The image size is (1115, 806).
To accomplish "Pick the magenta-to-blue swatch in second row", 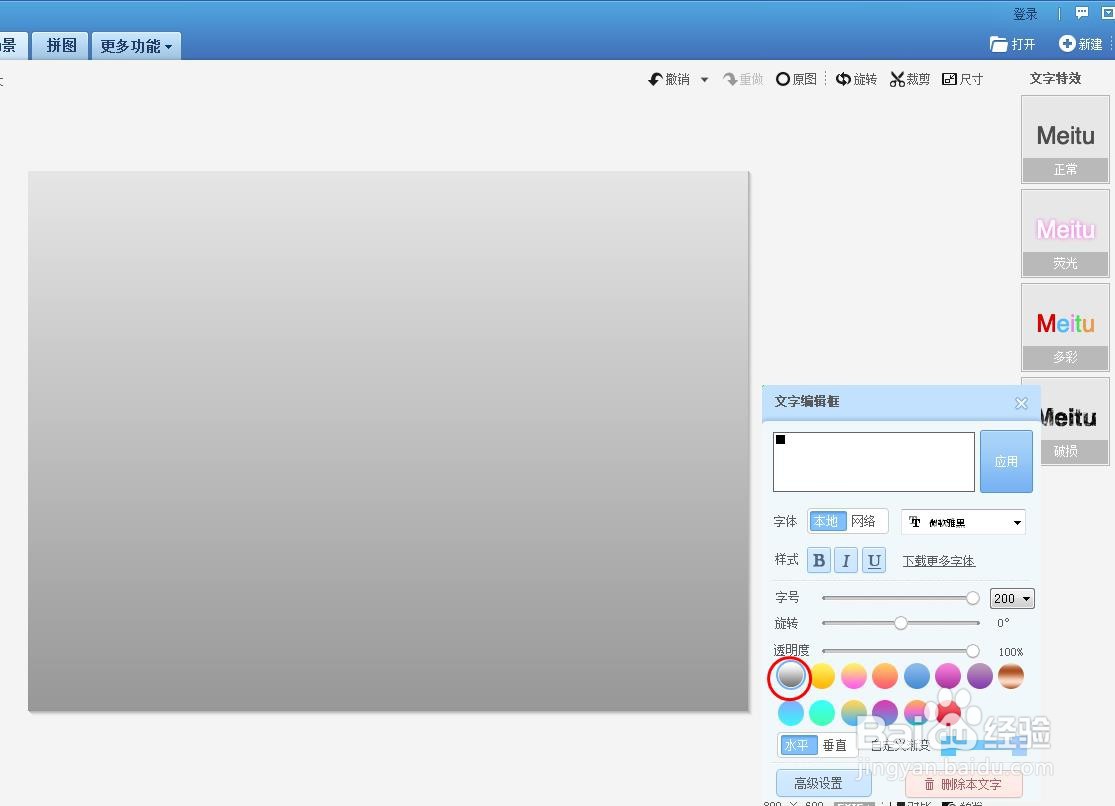I will click(x=885, y=712).
